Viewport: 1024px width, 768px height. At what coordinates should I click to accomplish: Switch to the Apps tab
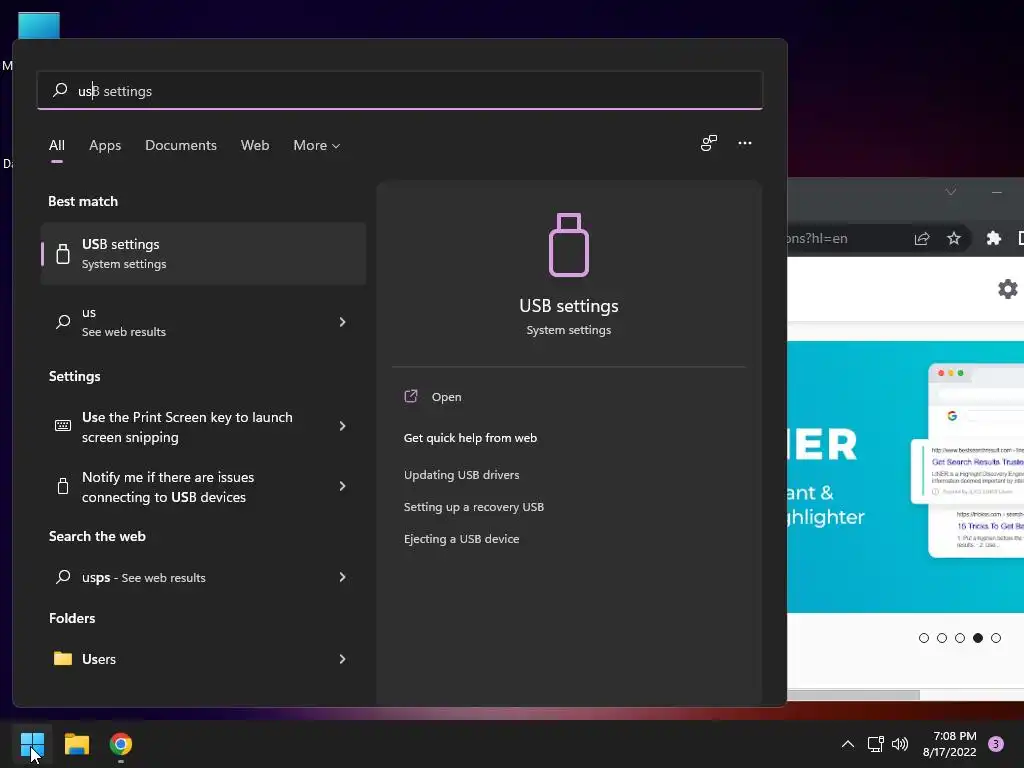[105, 145]
